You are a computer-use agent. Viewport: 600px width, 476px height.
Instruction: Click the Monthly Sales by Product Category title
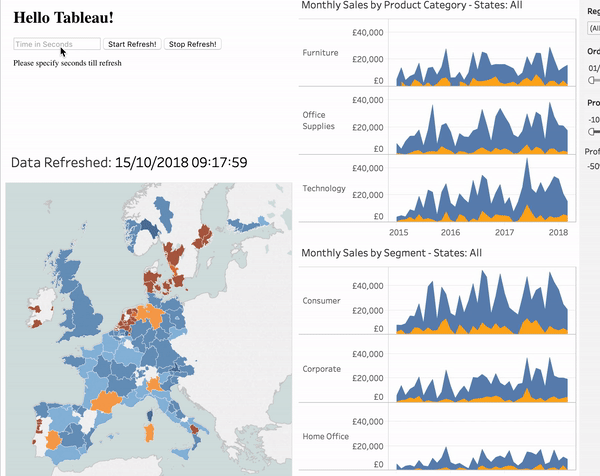click(412, 5)
